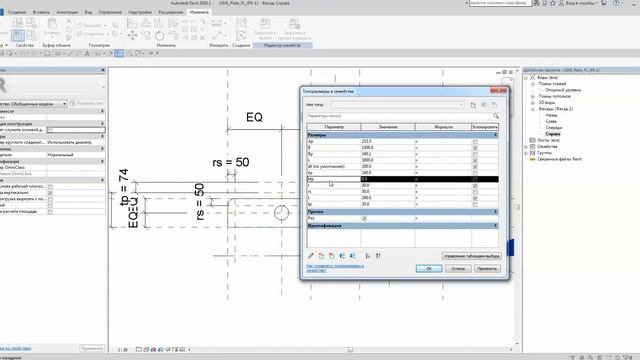
Task: Open the Надстройки ribbon tab
Action: click(x=140, y=12)
